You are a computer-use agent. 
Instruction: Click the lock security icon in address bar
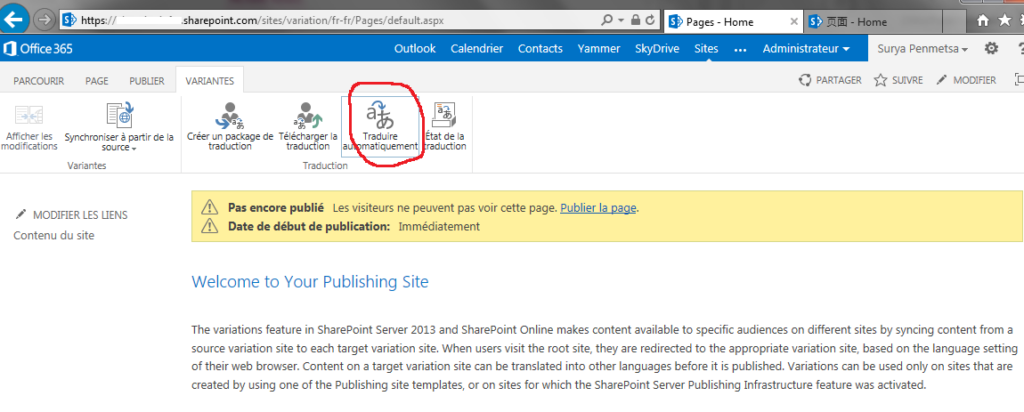[x=635, y=20]
